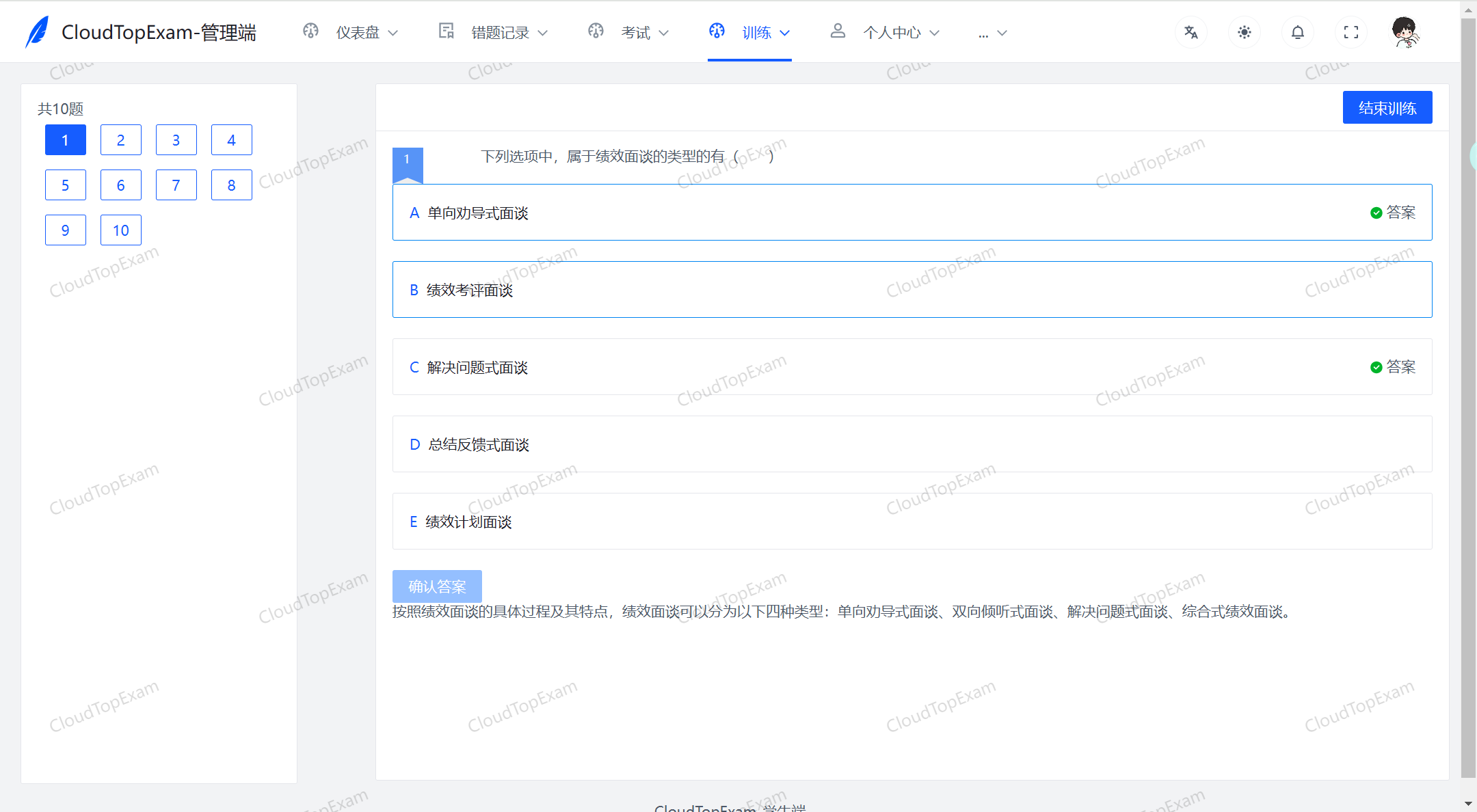Click the training icon beside 训练
Screen dimensions: 1477x812
[x=716, y=31]
